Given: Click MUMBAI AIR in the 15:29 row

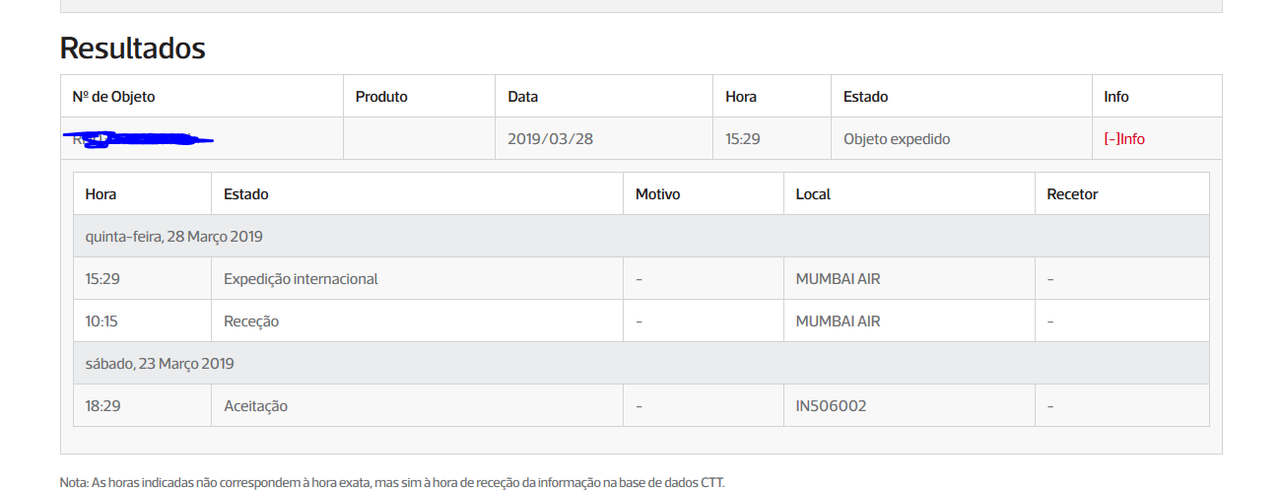Looking at the screenshot, I should (x=838, y=279).
